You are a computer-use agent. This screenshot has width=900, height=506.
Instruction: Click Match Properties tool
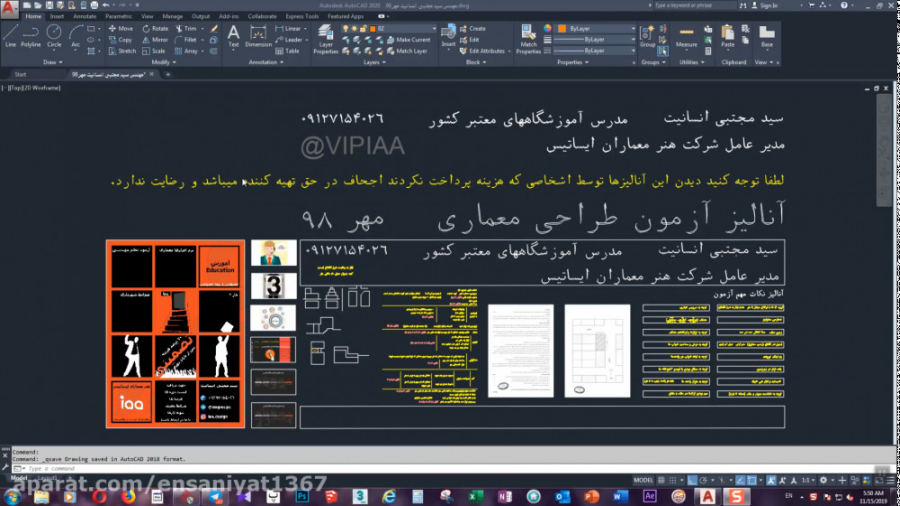tap(528, 39)
